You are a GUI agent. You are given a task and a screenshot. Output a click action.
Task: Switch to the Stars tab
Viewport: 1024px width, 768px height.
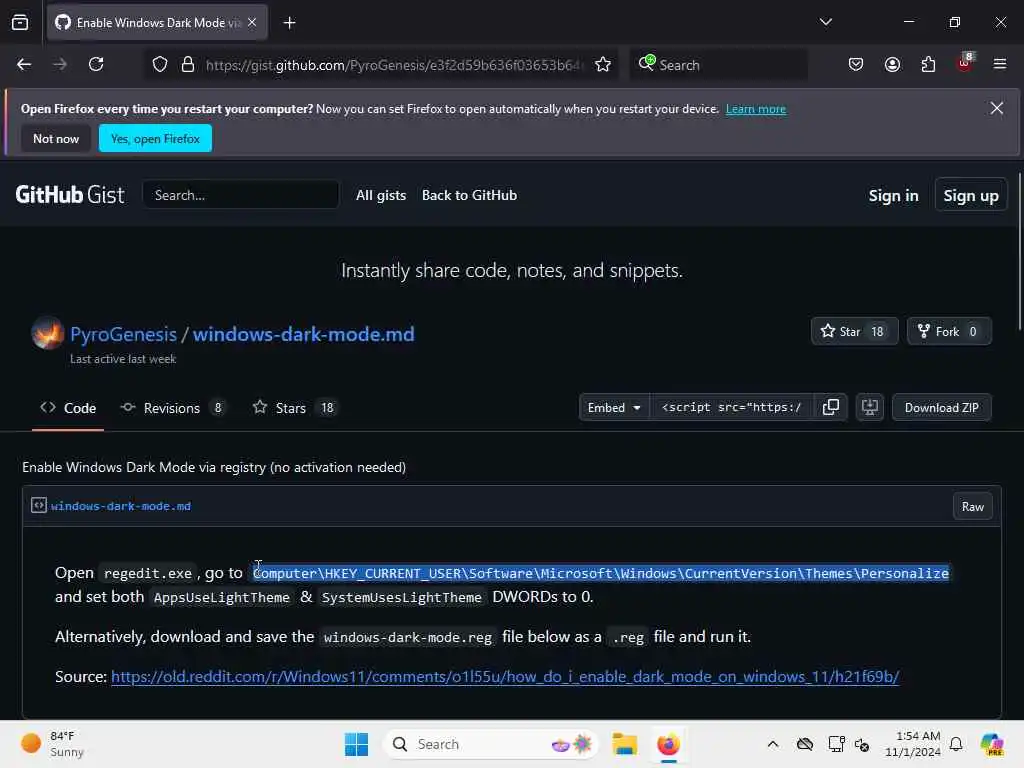[x=294, y=408]
